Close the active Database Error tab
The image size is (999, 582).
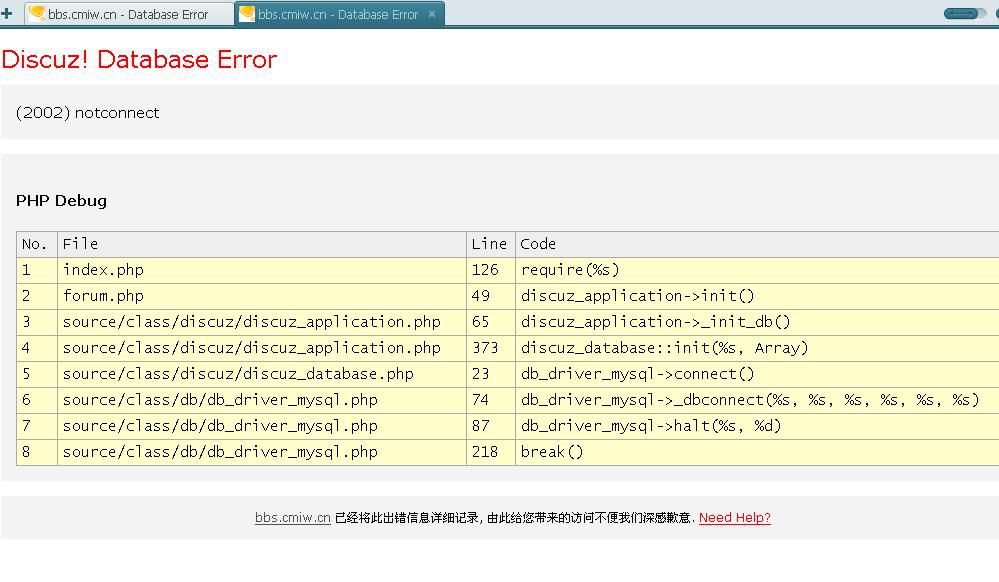click(432, 13)
